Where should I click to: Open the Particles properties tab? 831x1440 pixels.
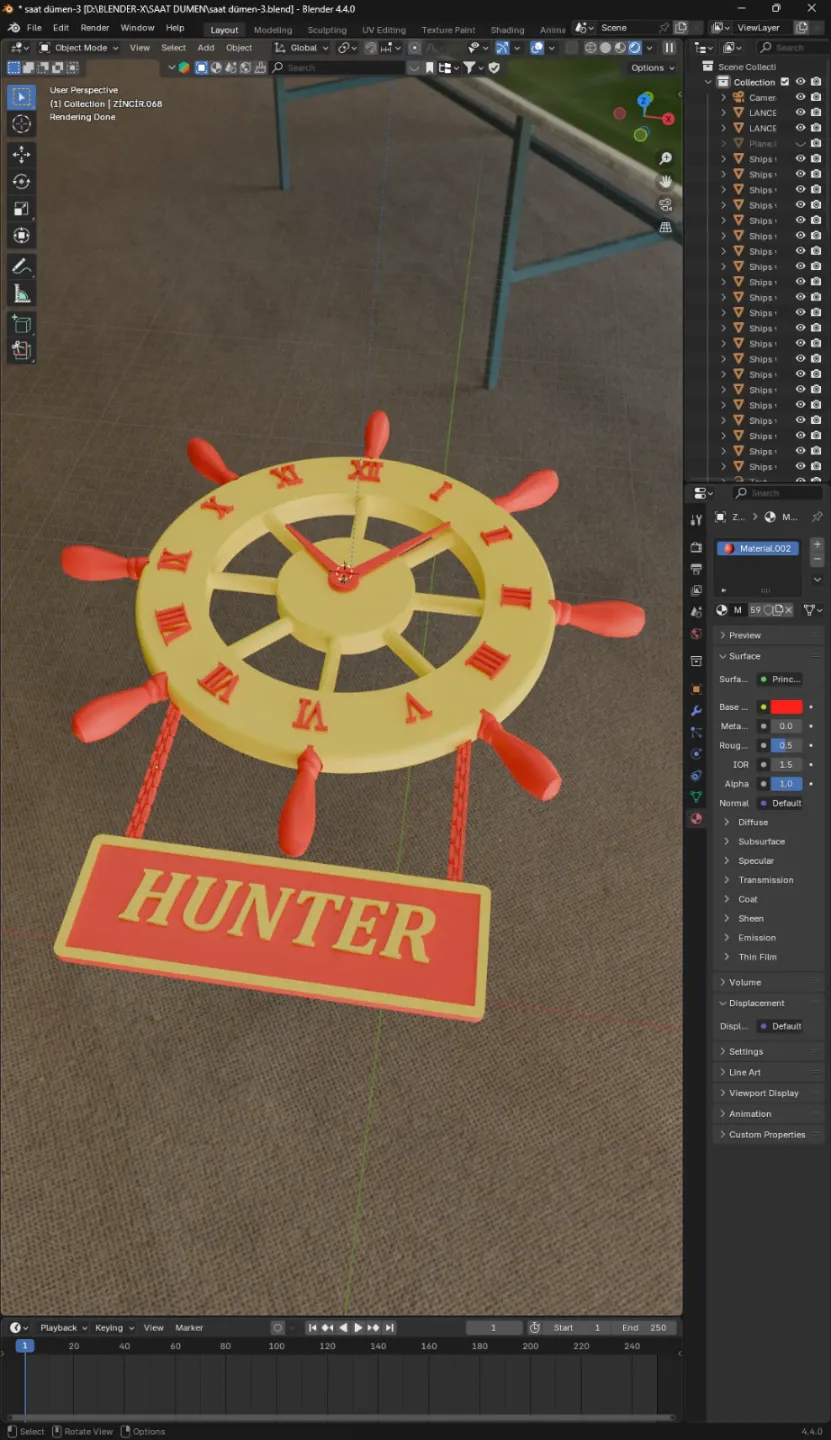pyautogui.click(x=696, y=732)
